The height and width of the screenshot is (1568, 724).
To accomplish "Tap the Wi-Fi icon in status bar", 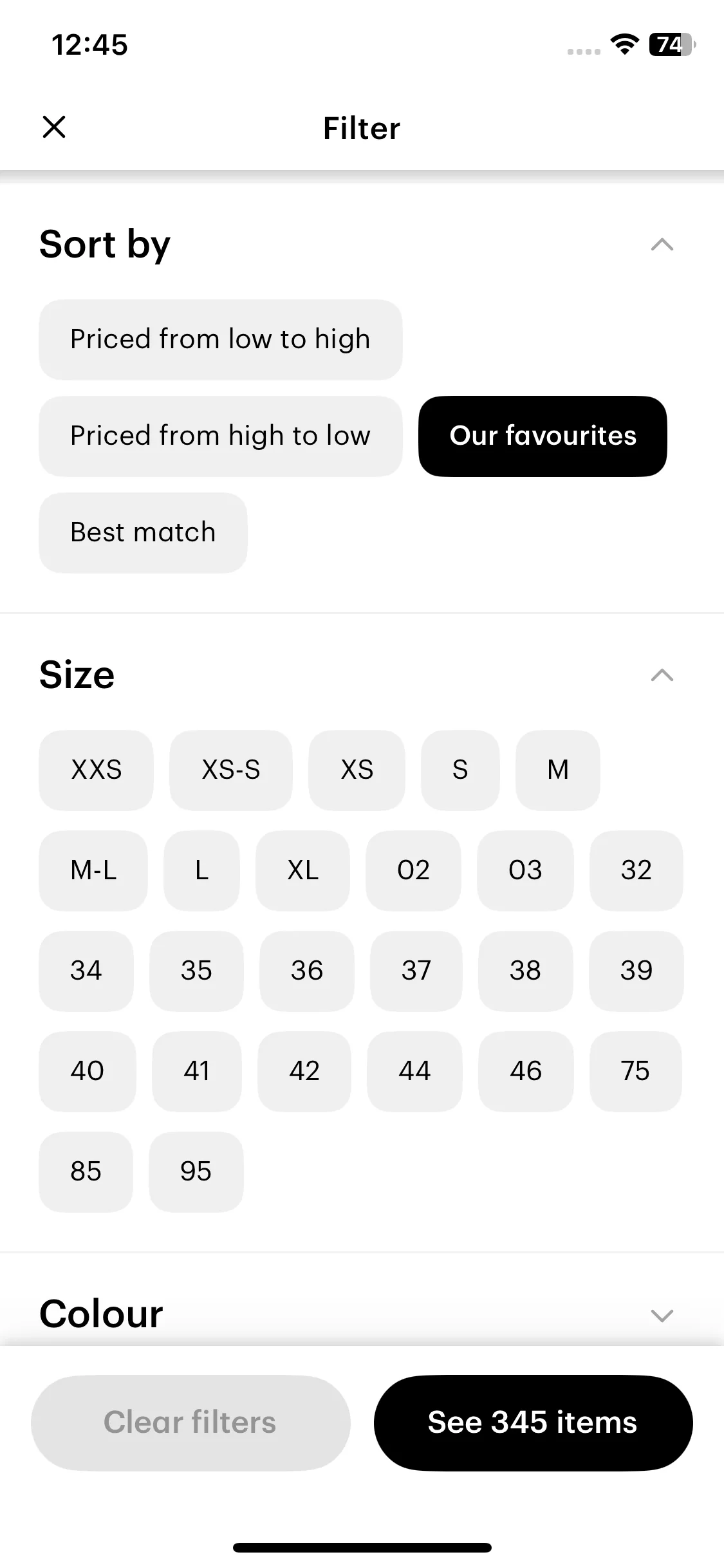I will pyautogui.click(x=624, y=44).
